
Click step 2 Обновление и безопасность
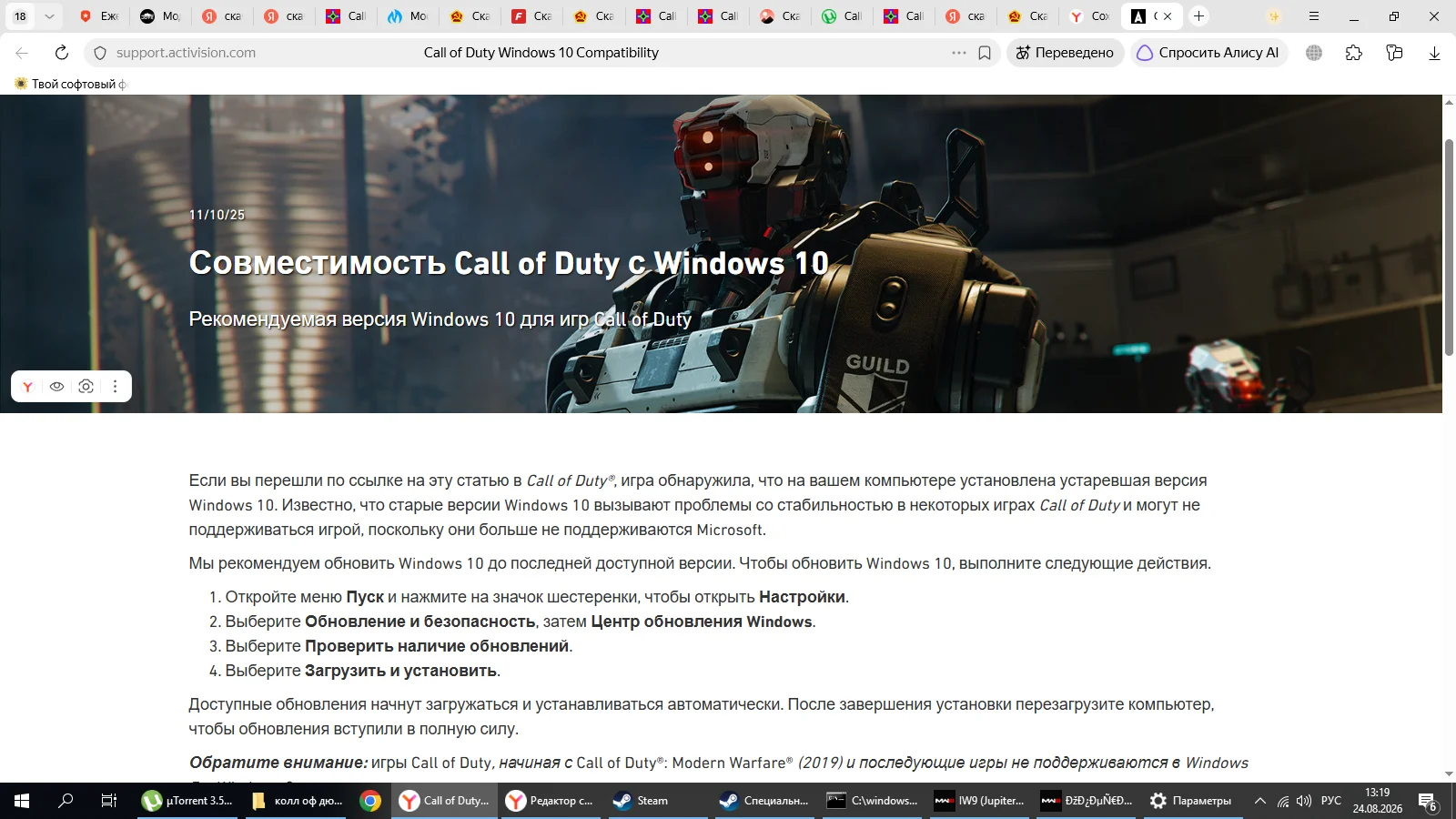pyautogui.click(x=521, y=622)
